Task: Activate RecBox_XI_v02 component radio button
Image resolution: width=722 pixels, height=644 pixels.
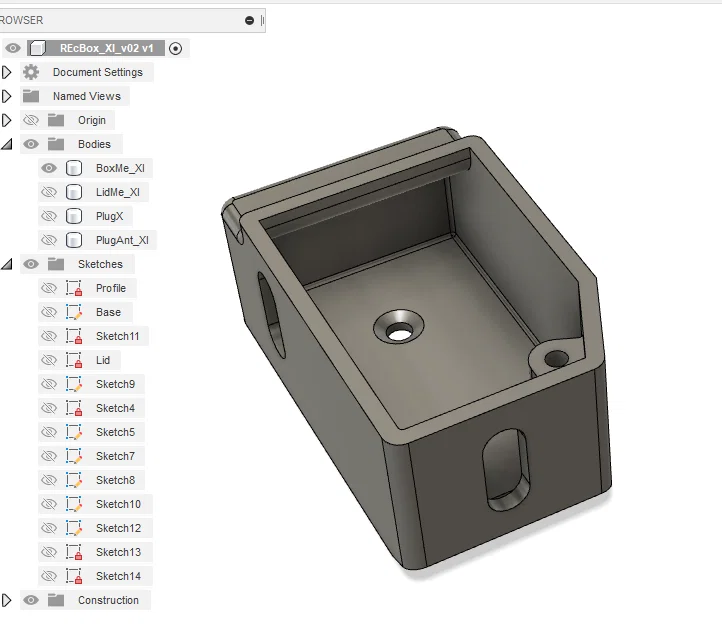Action: point(175,48)
